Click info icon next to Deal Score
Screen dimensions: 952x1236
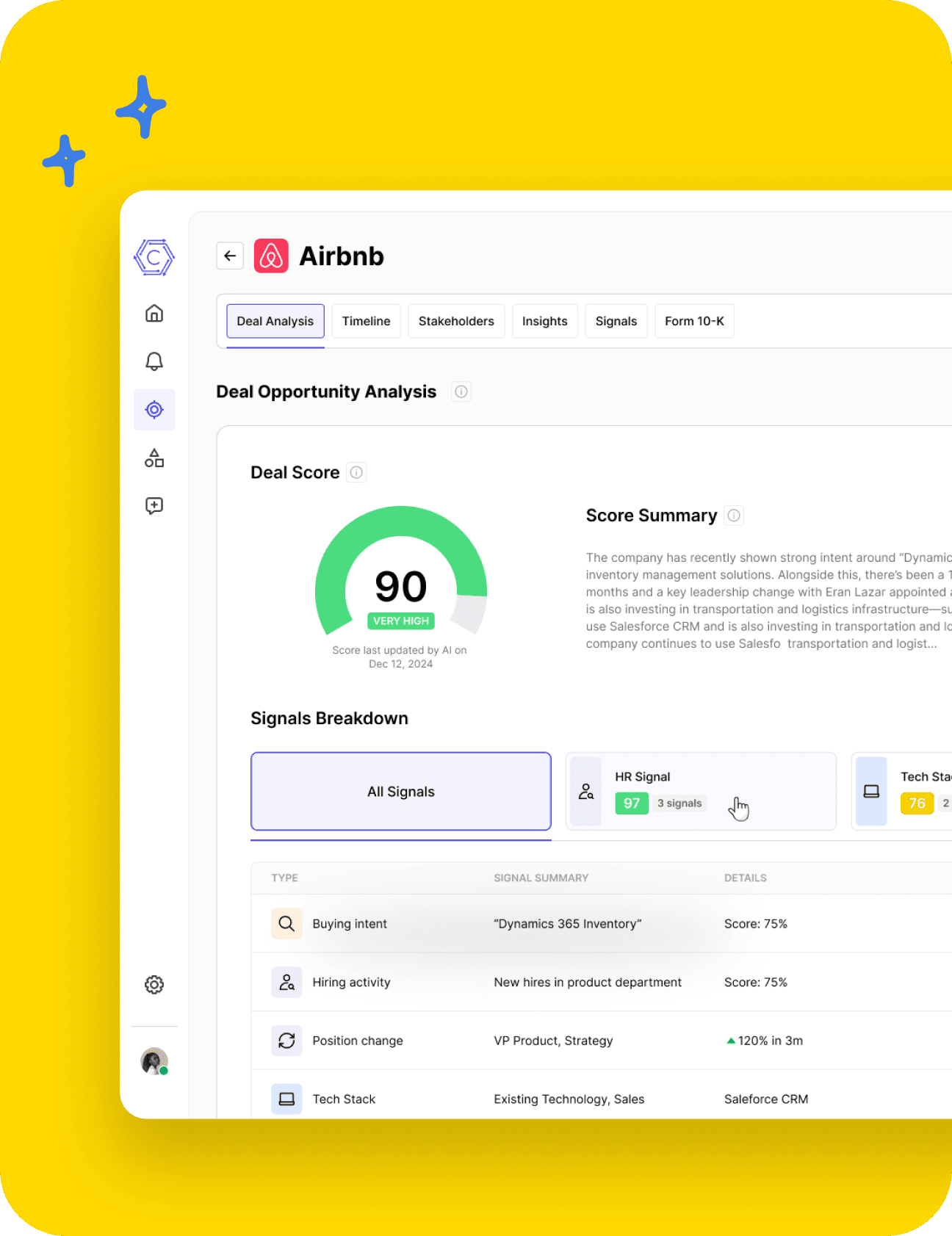pyautogui.click(x=356, y=472)
